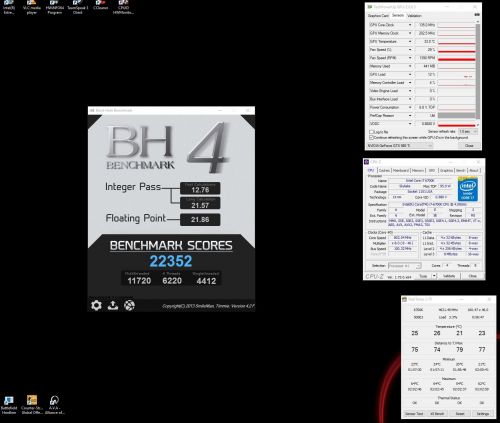Open the TeamSpeak 3 Client desktop icon
Image resolution: width=500 pixels, height=423 pixels.
[77, 7]
